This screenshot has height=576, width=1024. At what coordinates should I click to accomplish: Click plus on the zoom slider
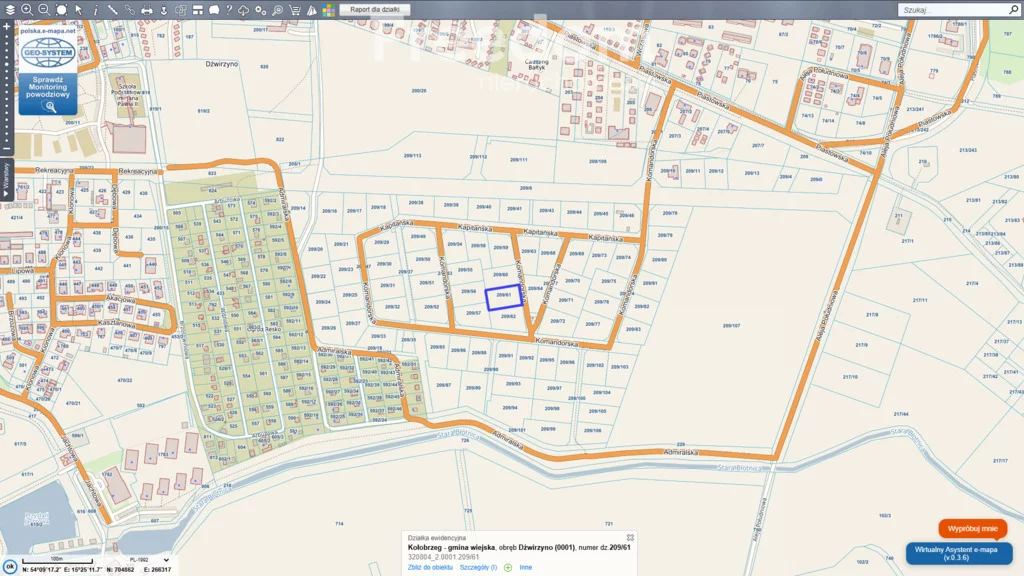pyautogui.click(x=6, y=27)
